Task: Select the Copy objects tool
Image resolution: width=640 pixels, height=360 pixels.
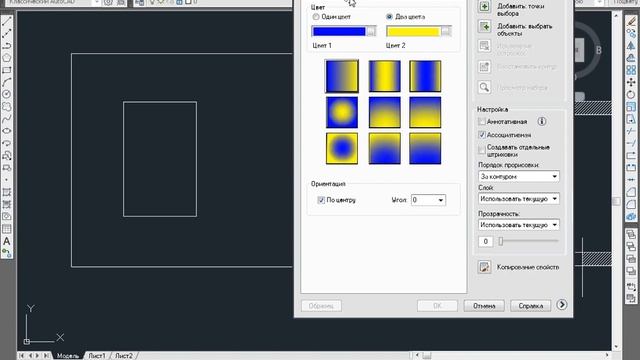Action: pyautogui.click(x=631, y=33)
